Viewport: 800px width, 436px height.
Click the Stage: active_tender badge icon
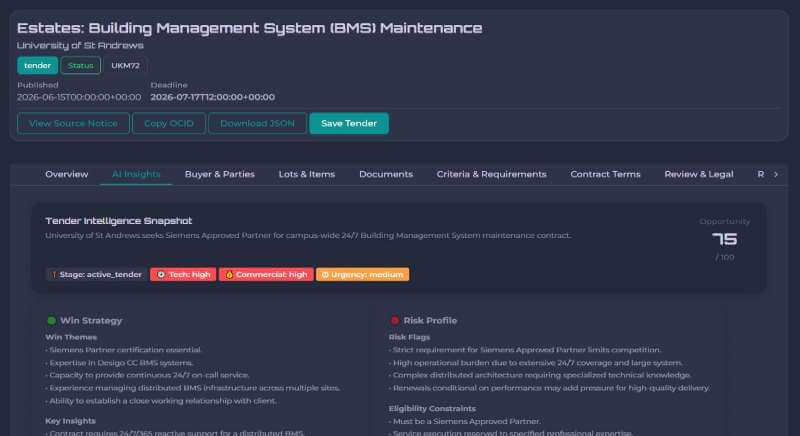click(x=54, y=274)
